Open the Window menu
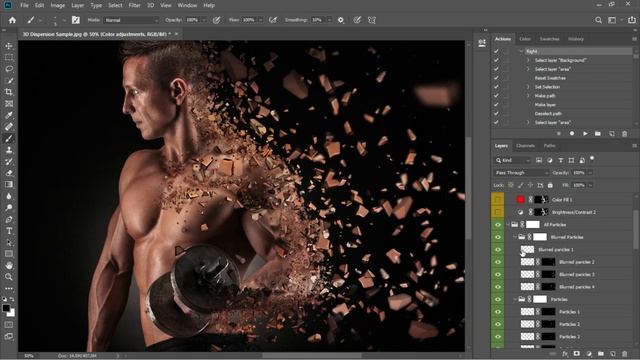This screenshot has width=640, height=360. [x=187, y=5]
